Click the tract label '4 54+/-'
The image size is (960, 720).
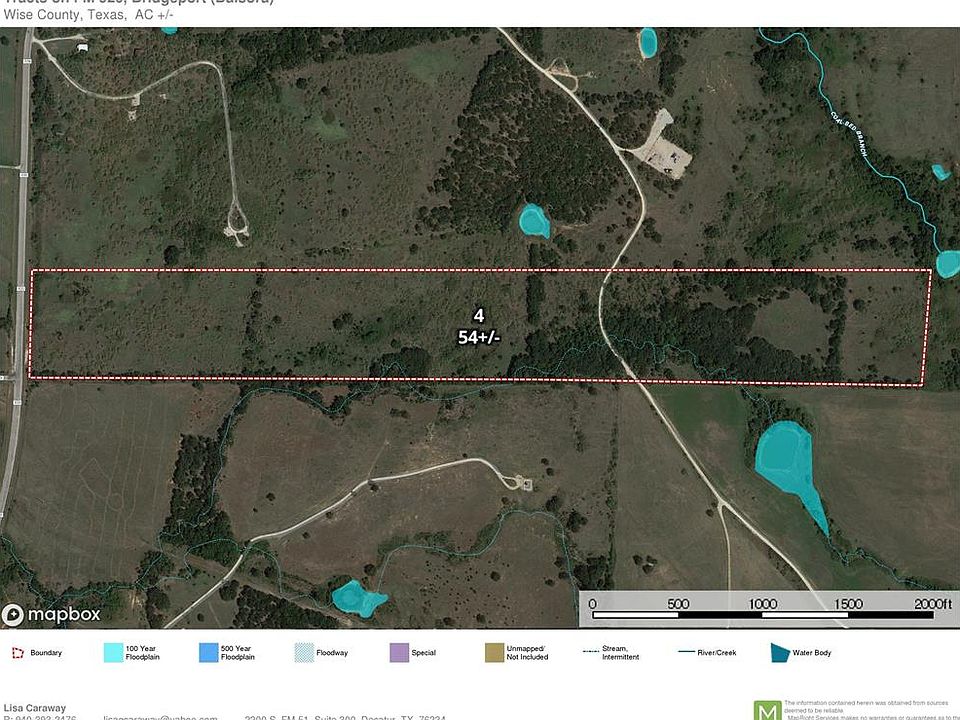pyautogui.click(x=478, y=327)
